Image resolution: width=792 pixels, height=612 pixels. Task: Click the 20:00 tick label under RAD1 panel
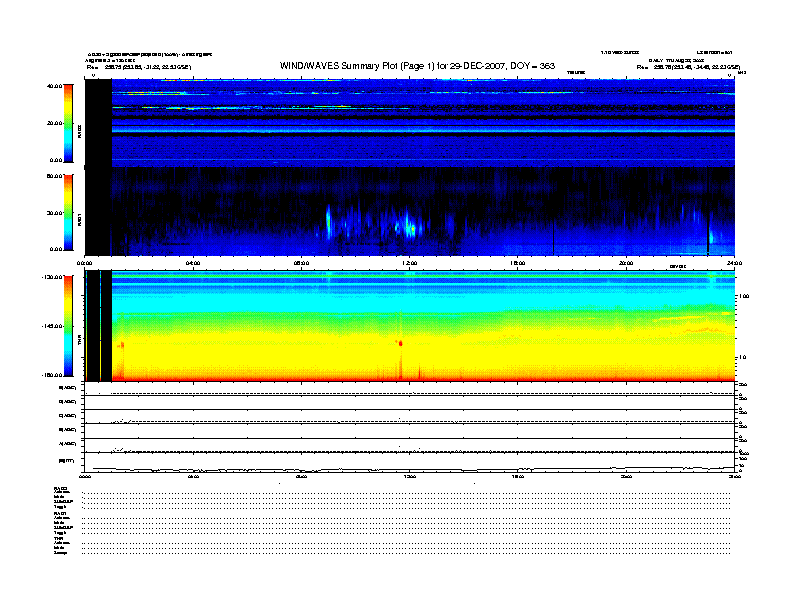point(626,263)
